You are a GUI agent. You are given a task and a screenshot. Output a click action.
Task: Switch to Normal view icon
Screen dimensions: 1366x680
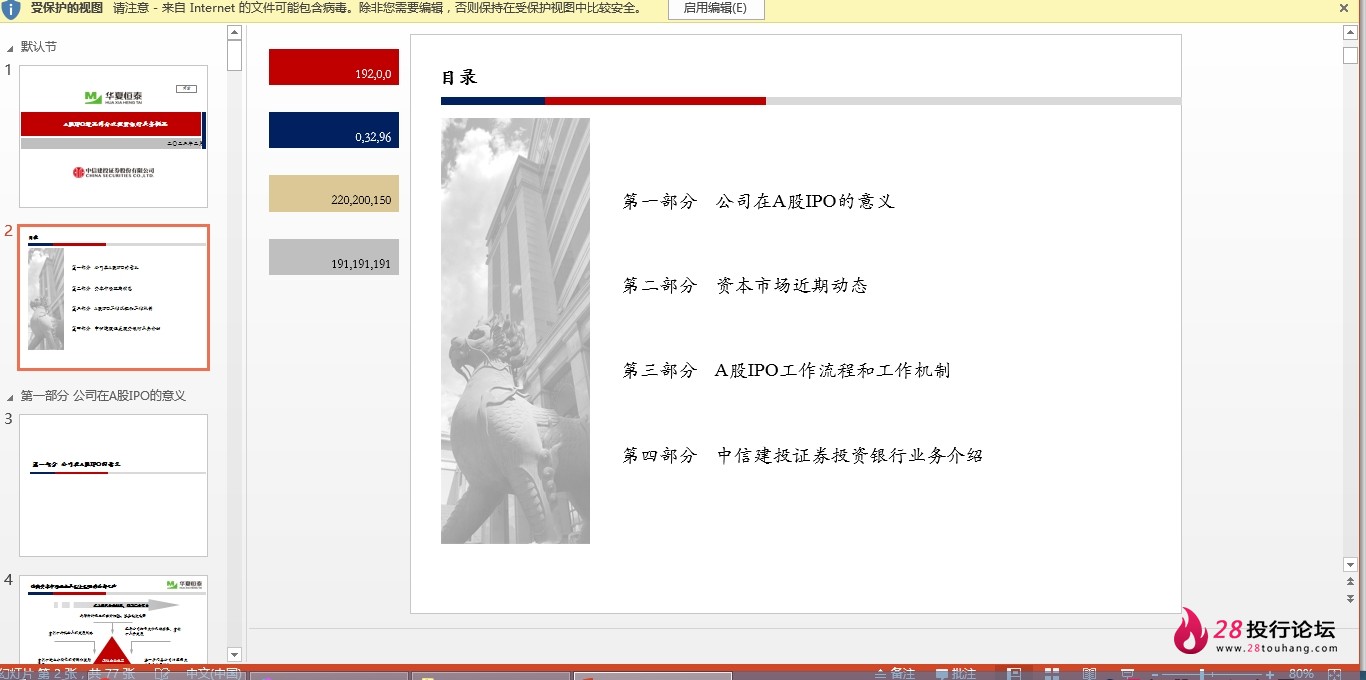tap(1014, 673)
